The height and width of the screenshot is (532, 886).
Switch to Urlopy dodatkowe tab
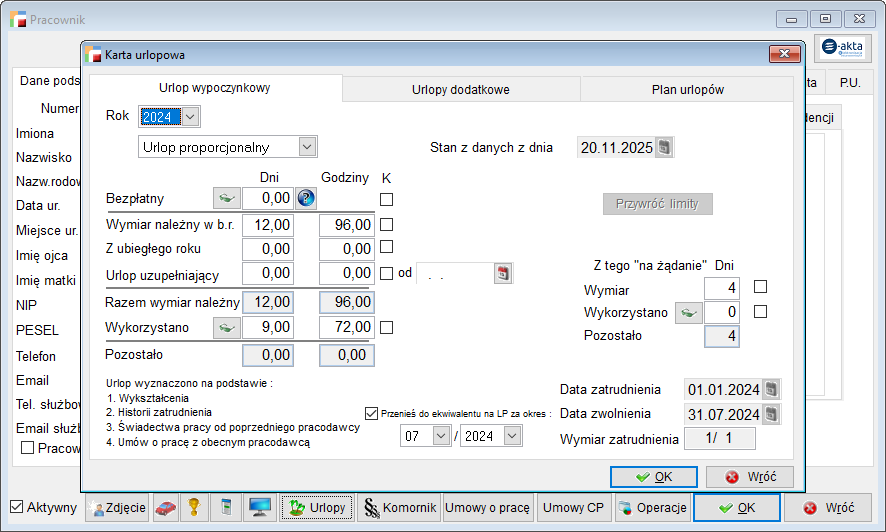coord(460,89)
